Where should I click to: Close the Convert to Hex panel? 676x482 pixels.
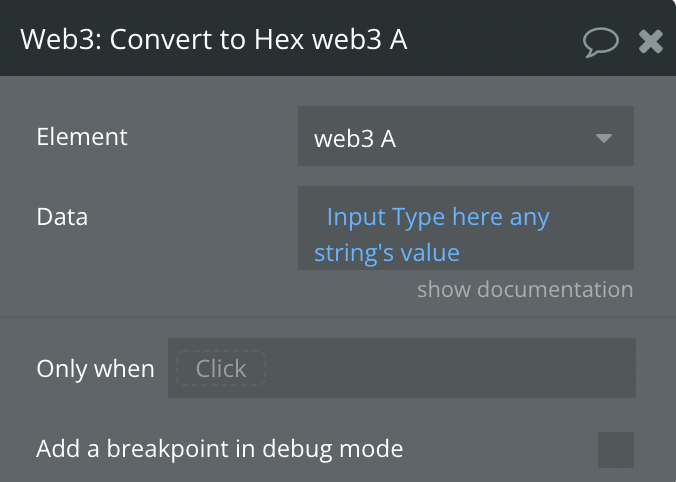[651, 40]
